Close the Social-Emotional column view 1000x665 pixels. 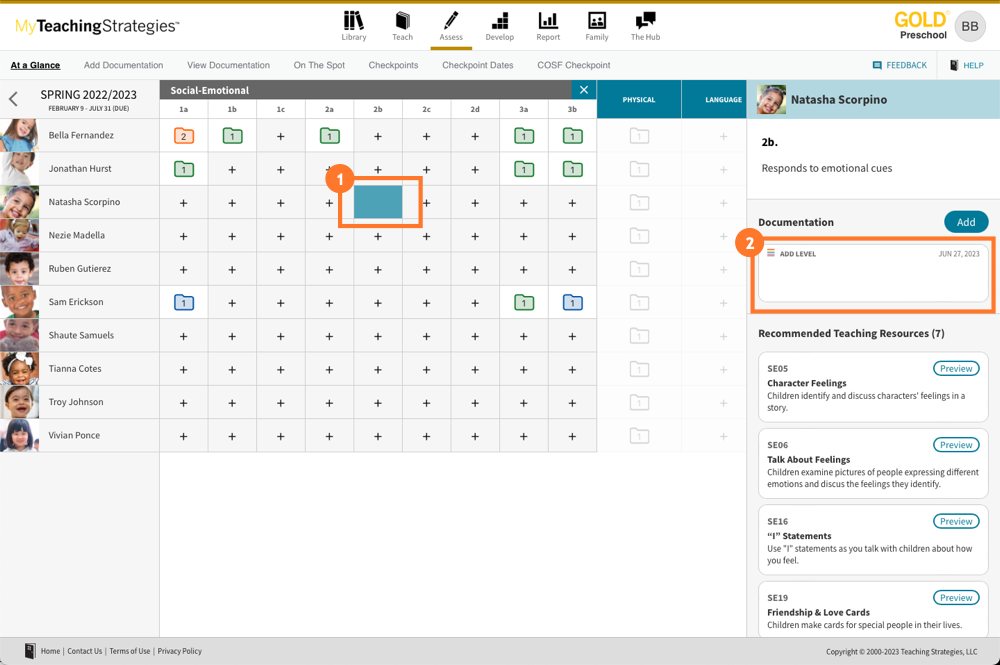click(x=583, y=89)
